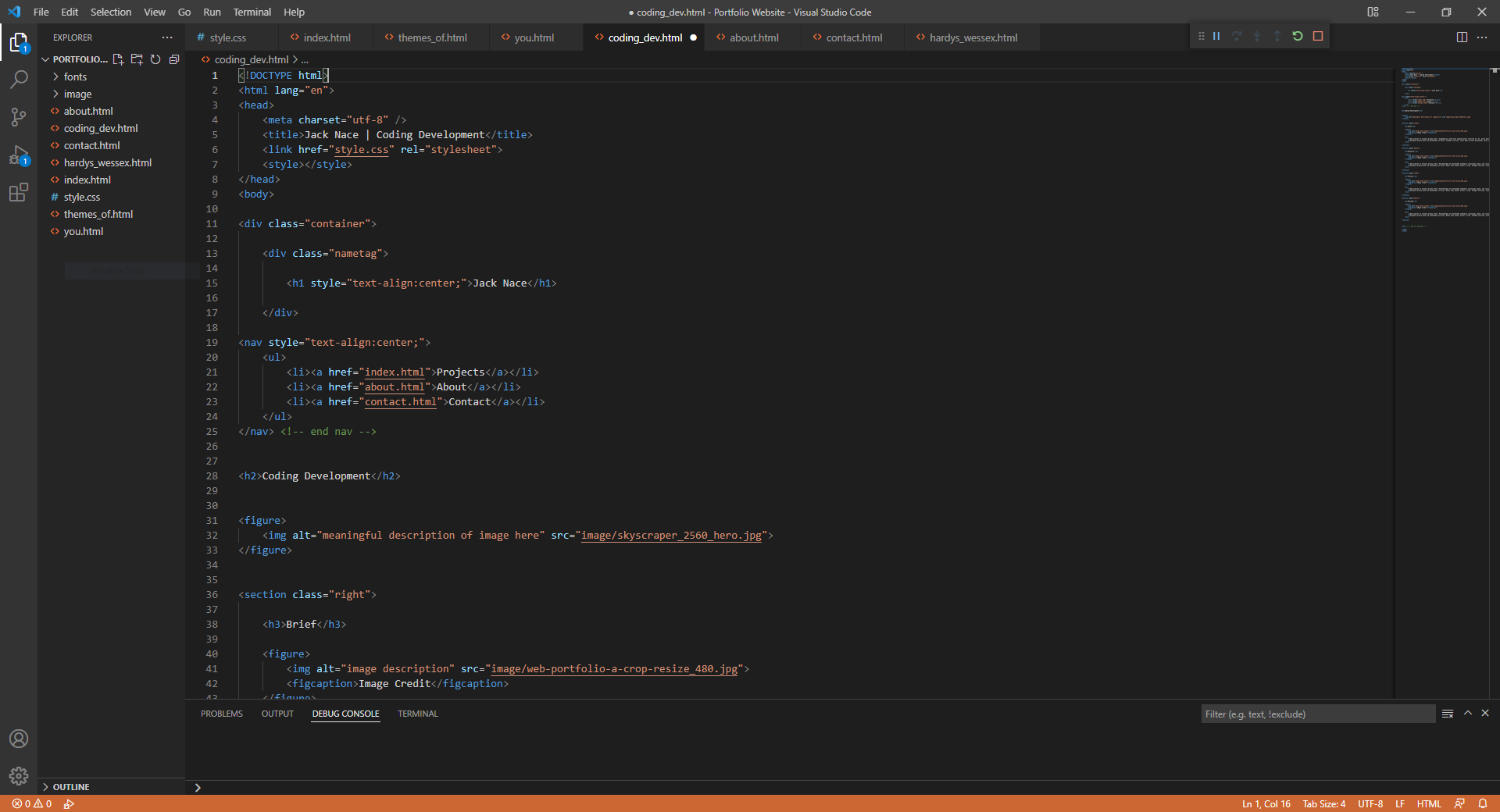
Task: Open the Selection menu
Action: 111,12
